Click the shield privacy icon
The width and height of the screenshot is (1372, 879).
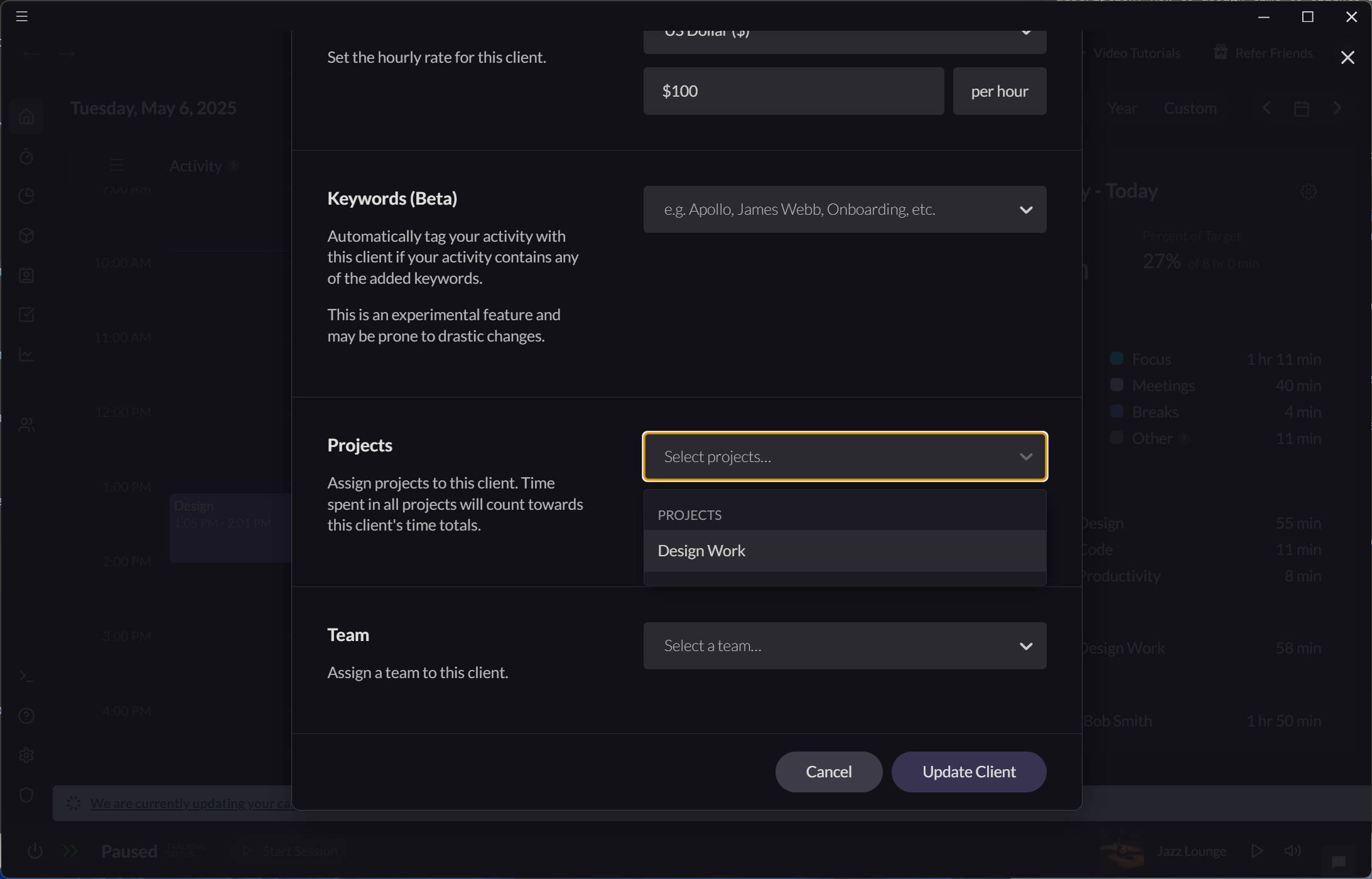[x=26, y=795]
